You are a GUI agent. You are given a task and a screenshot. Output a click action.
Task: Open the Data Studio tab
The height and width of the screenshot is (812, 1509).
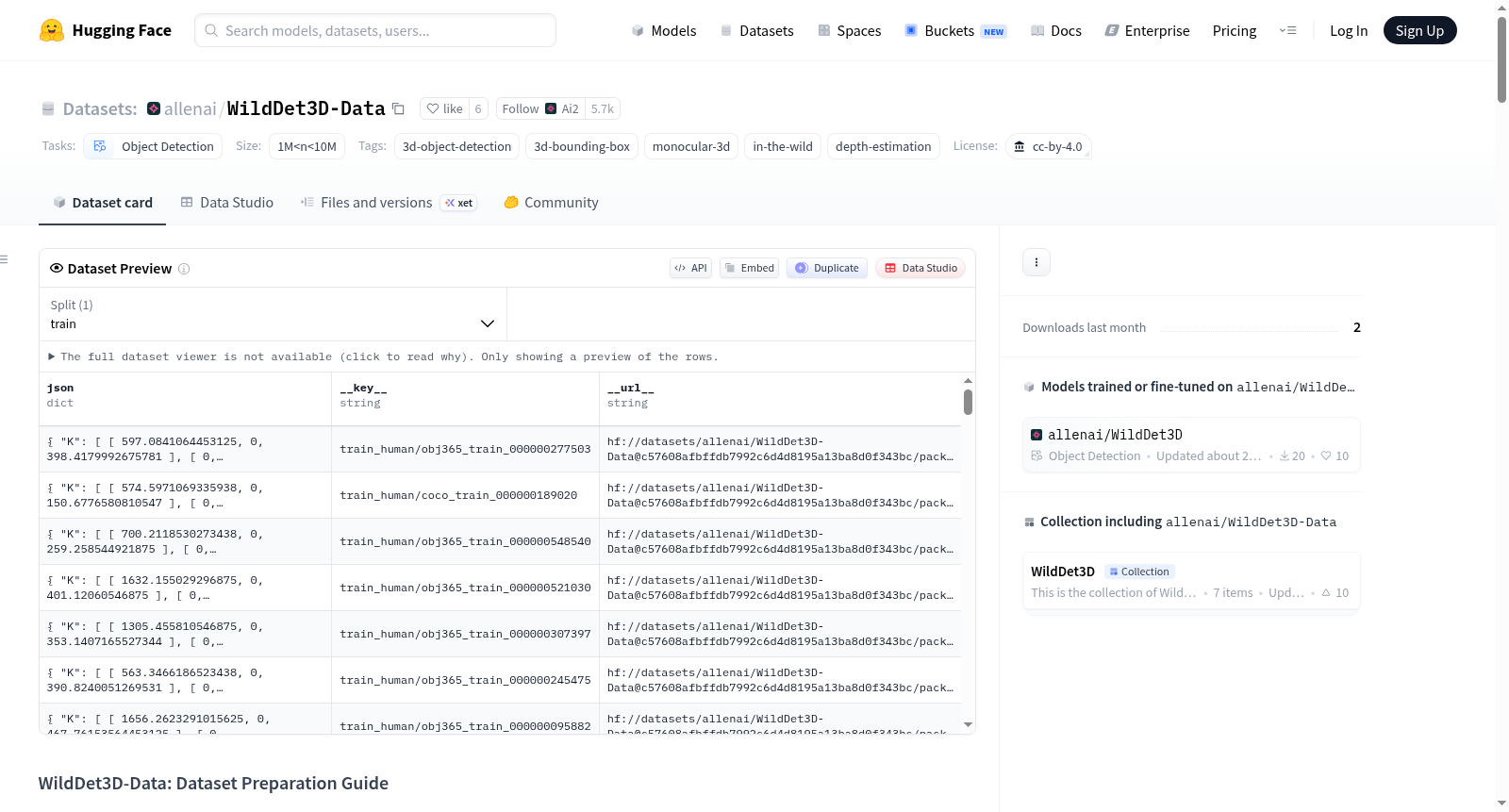pyautogui.click(x=227, y=203)
